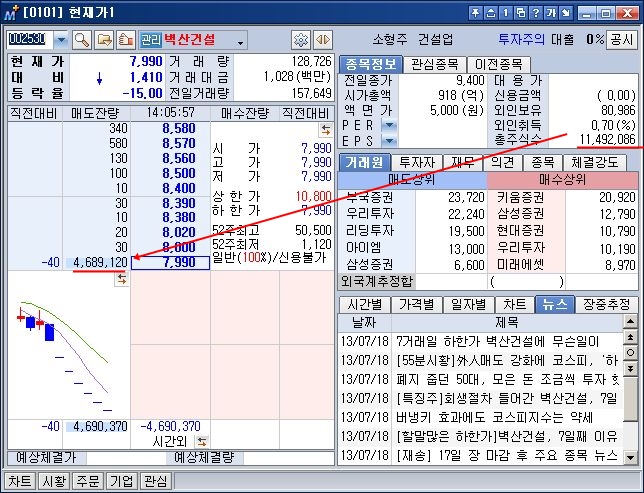Select the 재무 tab
The image size is (644, 493).
(x=462, y=162)
